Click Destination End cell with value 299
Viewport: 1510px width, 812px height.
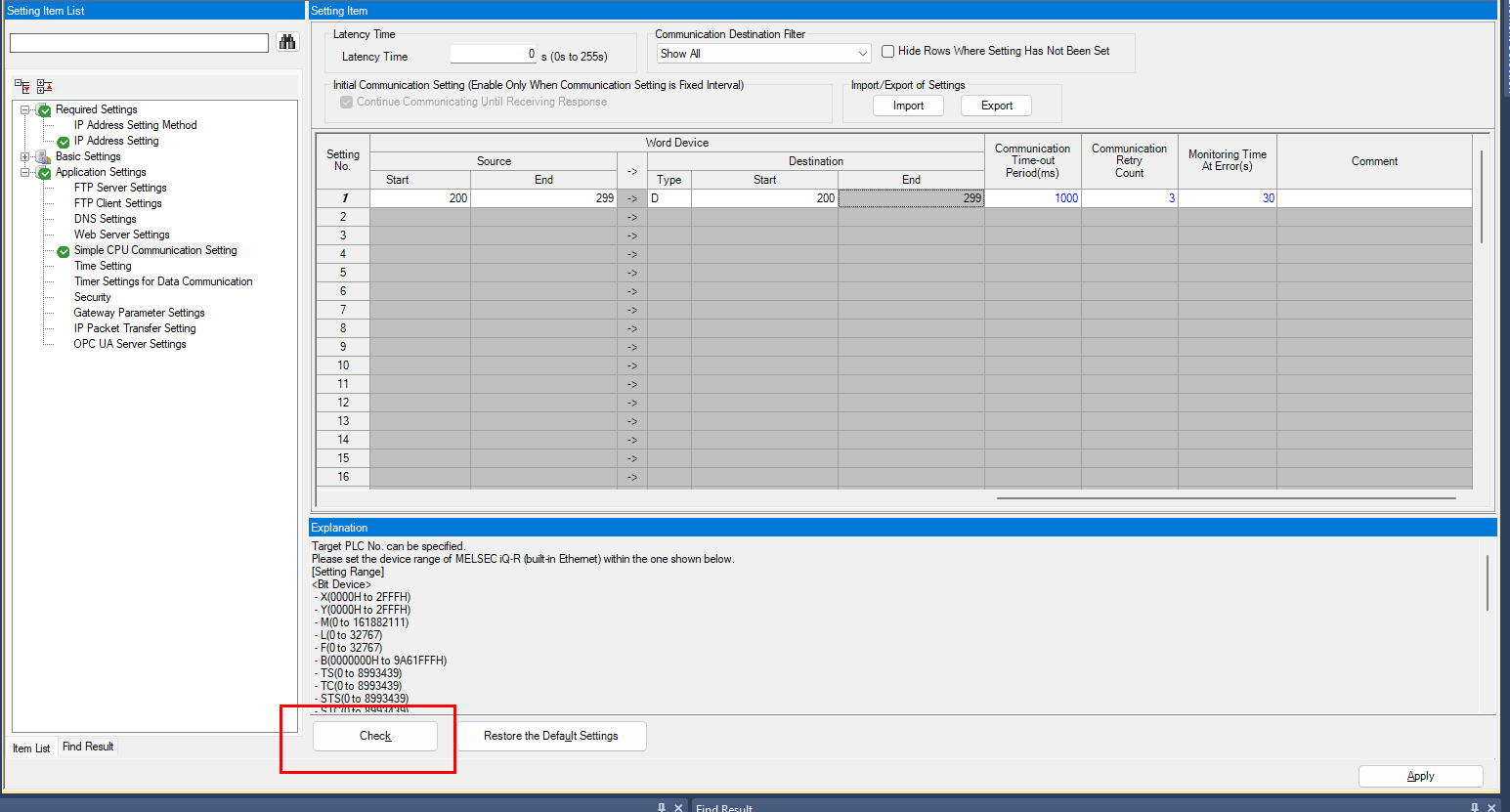coord(911,198)
